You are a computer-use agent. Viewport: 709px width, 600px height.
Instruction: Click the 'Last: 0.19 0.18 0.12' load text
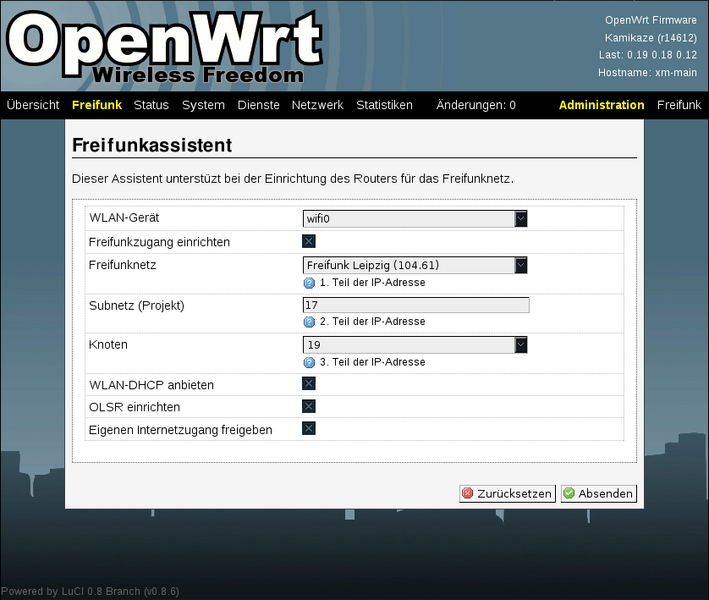[648, 55]
